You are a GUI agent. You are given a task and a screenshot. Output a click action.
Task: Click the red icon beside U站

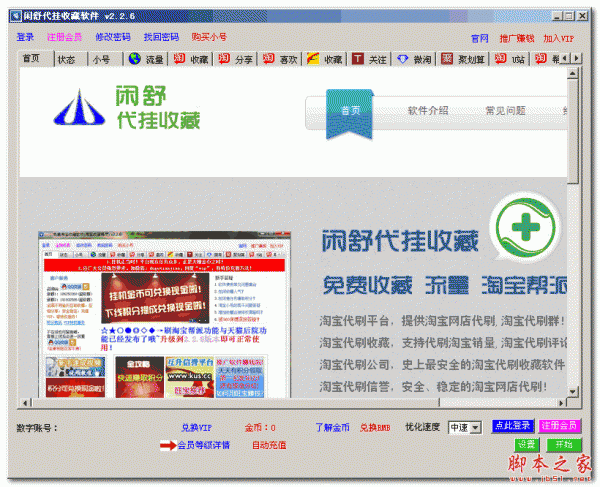[500, 59]
